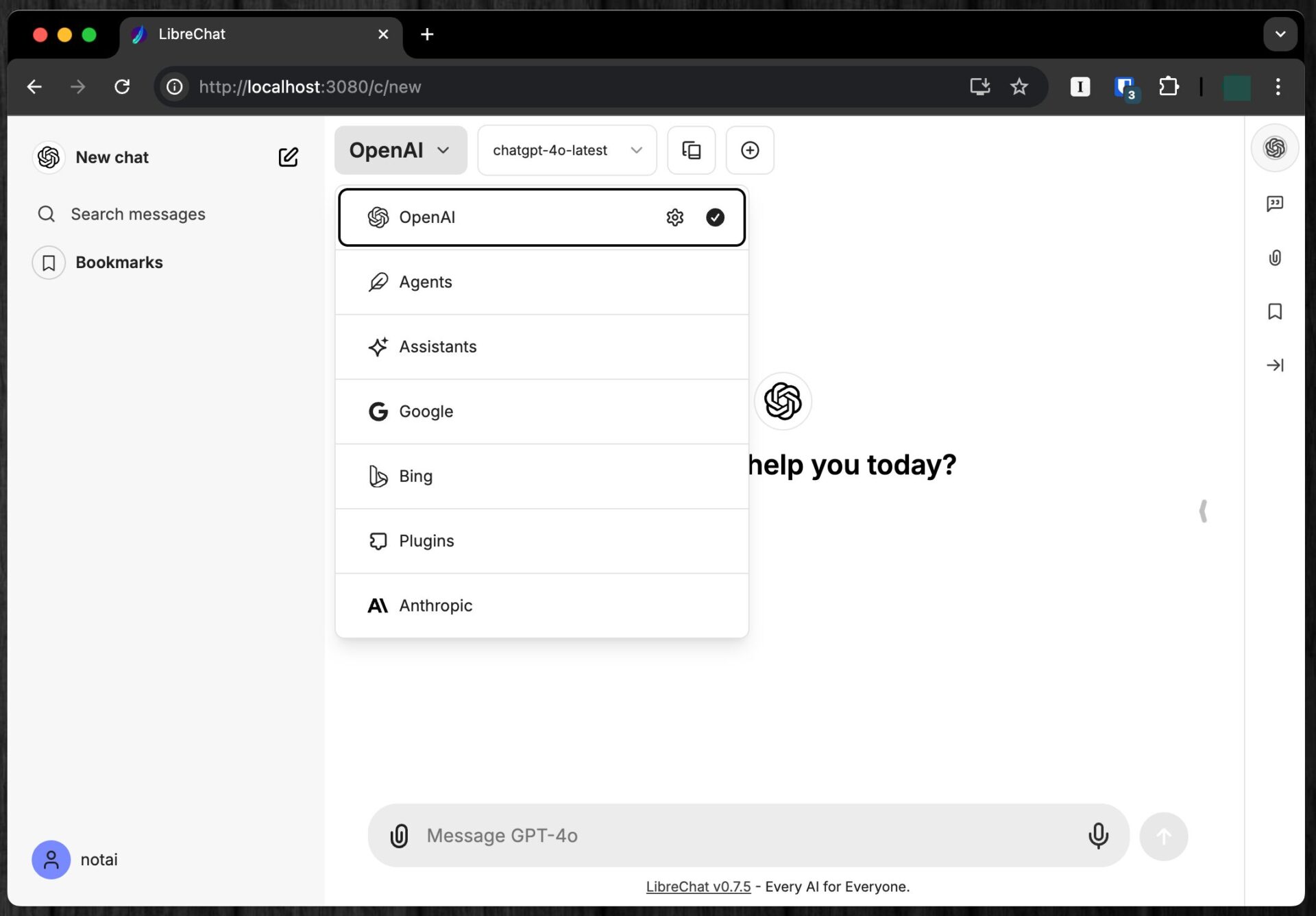Click the plus circle new conversation icon
The height and width of the screenshot is (916, 1316).
pyautogui.click(x=750, y=150)
